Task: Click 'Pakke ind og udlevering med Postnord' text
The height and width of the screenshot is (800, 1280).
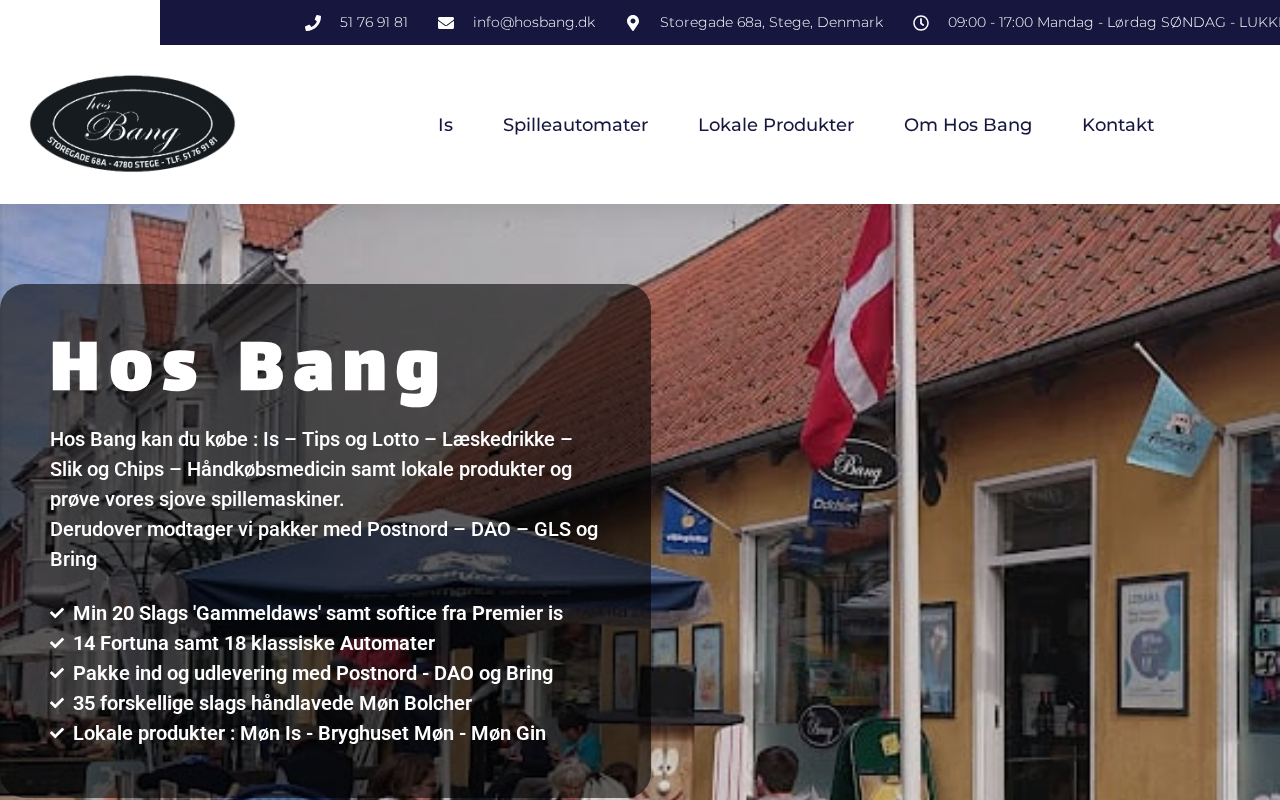Action: pyautogui.click(x=313, y=673)
